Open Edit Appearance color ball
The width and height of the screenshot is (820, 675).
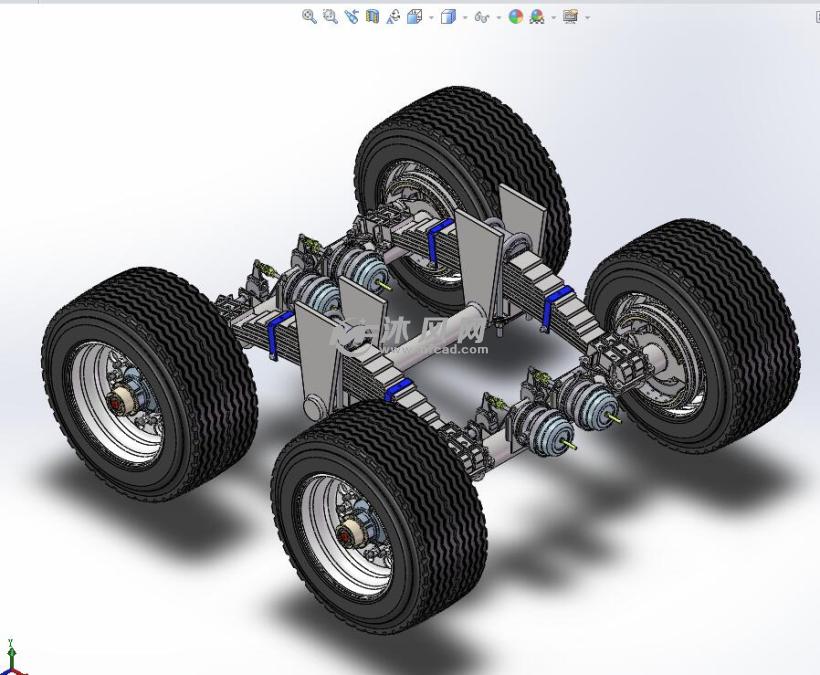pos(515,16)
